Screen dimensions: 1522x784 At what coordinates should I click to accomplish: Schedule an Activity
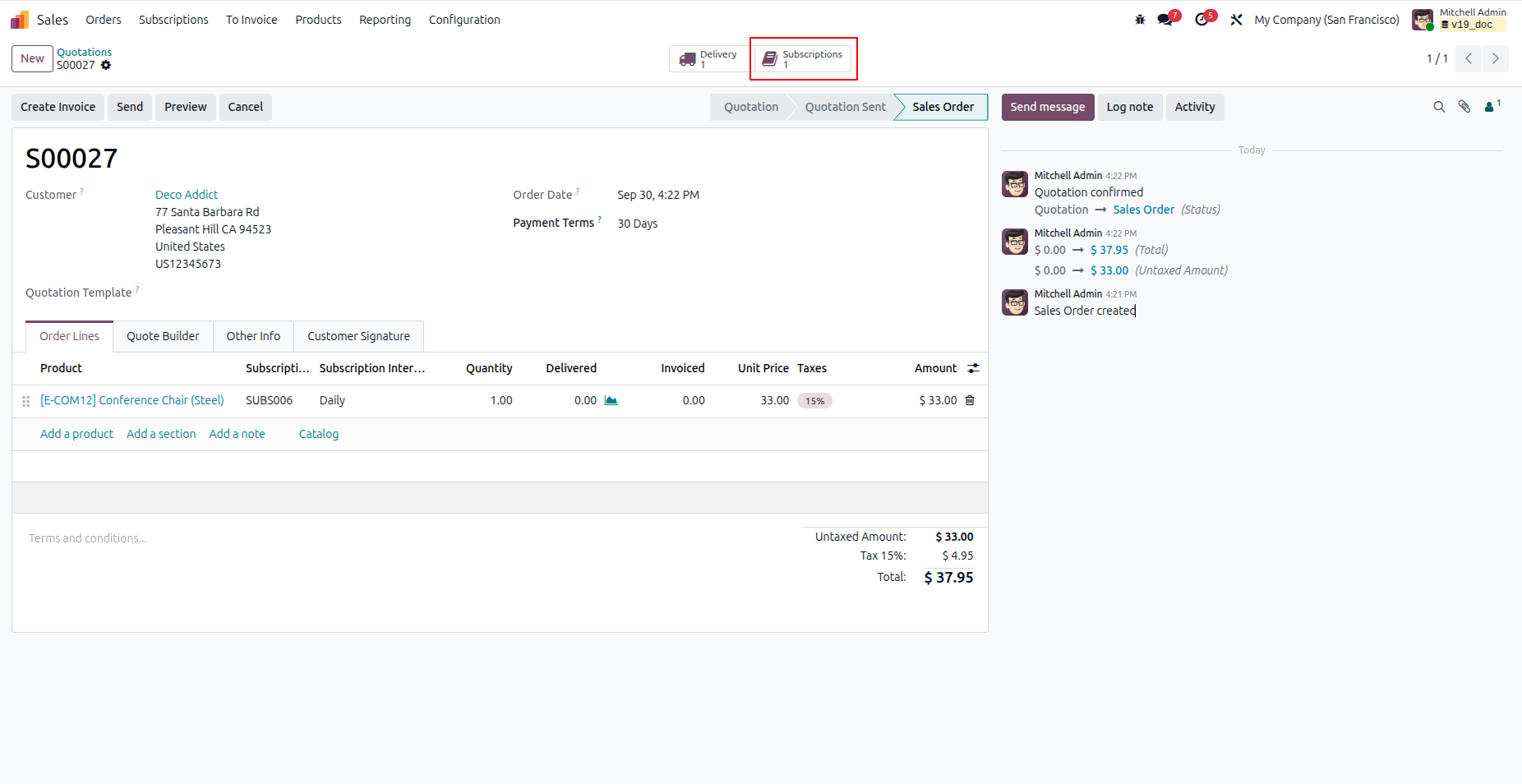point(1195,107)
